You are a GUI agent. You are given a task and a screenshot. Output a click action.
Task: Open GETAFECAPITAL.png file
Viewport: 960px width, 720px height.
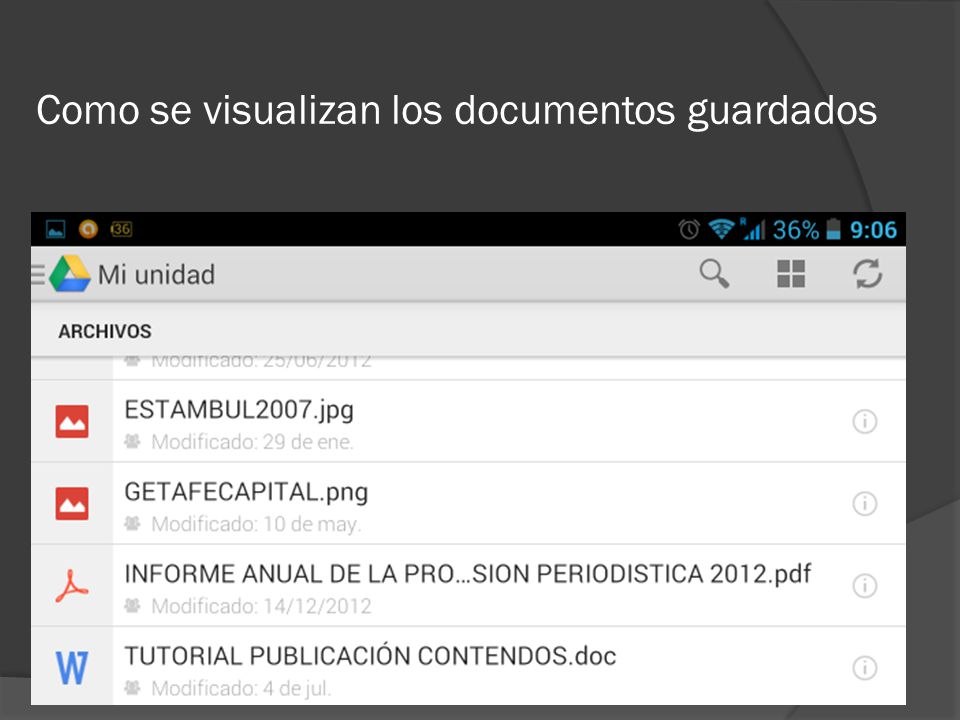tap(468, 503)
